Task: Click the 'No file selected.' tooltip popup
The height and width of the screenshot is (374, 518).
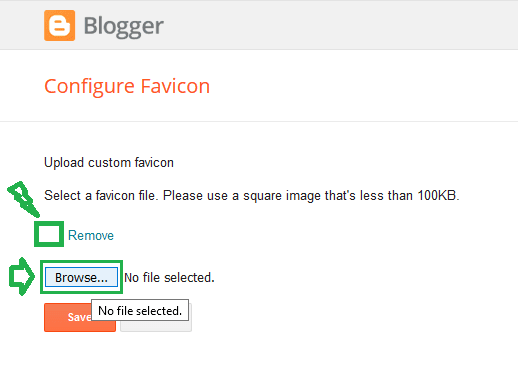Action: (x=140, y=310)
